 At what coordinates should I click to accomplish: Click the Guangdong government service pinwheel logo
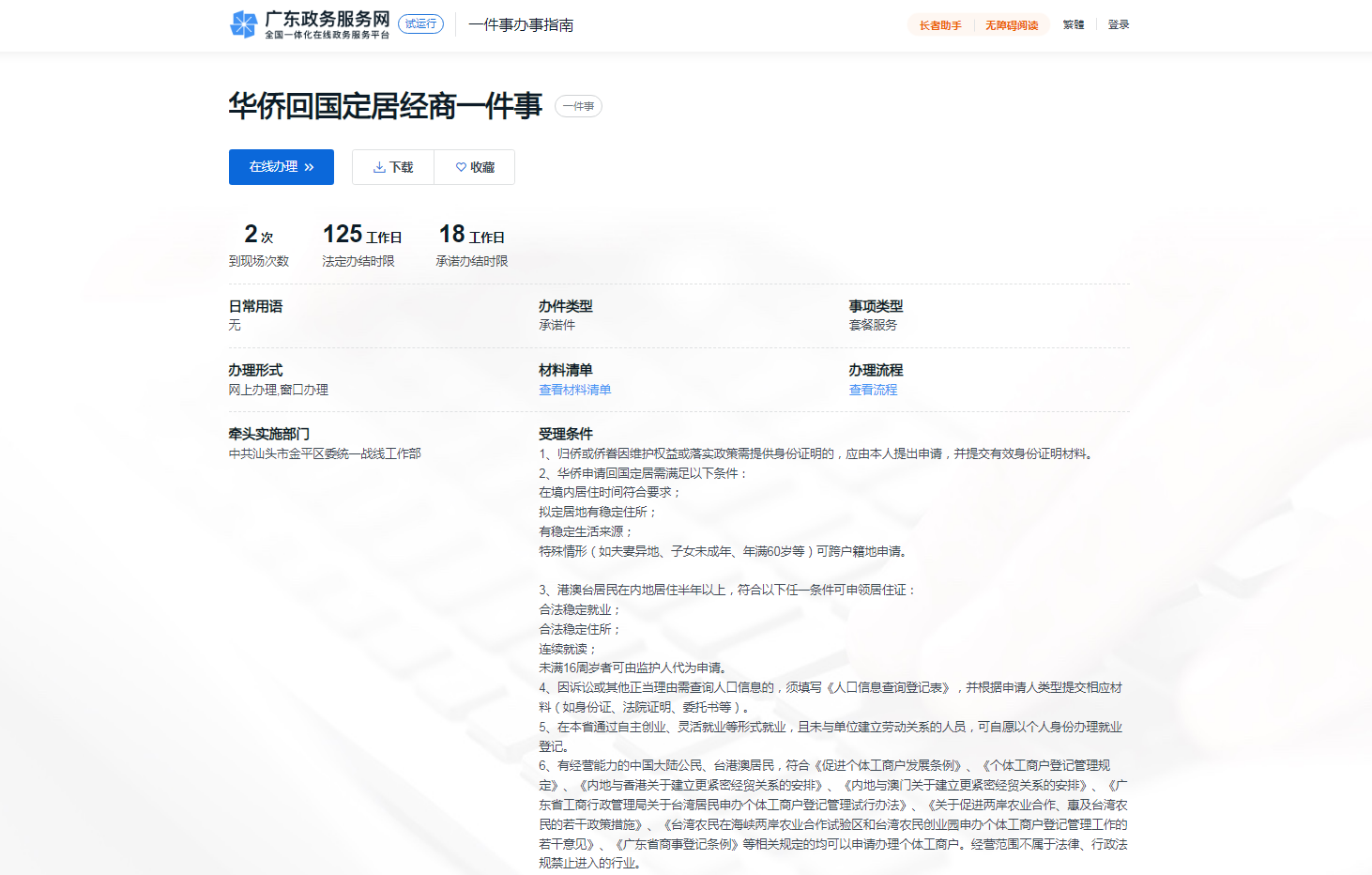point(243,24)
